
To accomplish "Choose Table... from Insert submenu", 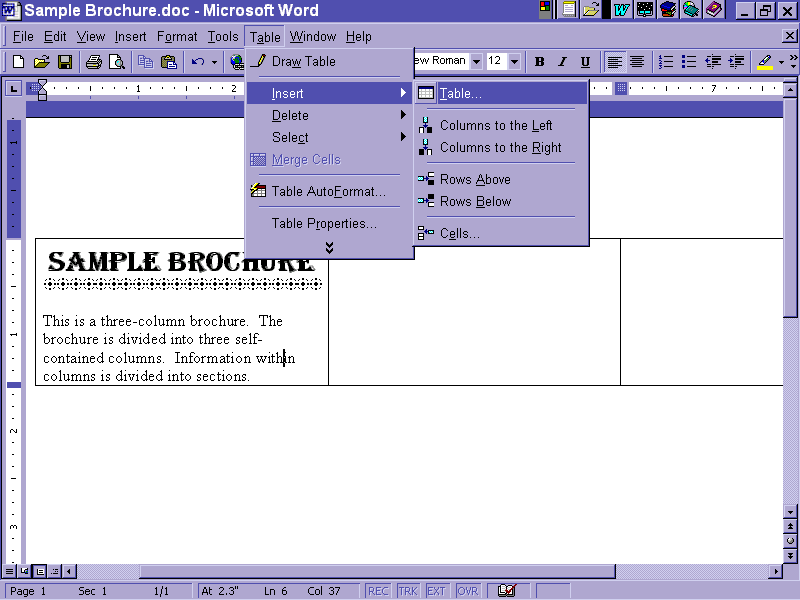I will click(460, 93).
